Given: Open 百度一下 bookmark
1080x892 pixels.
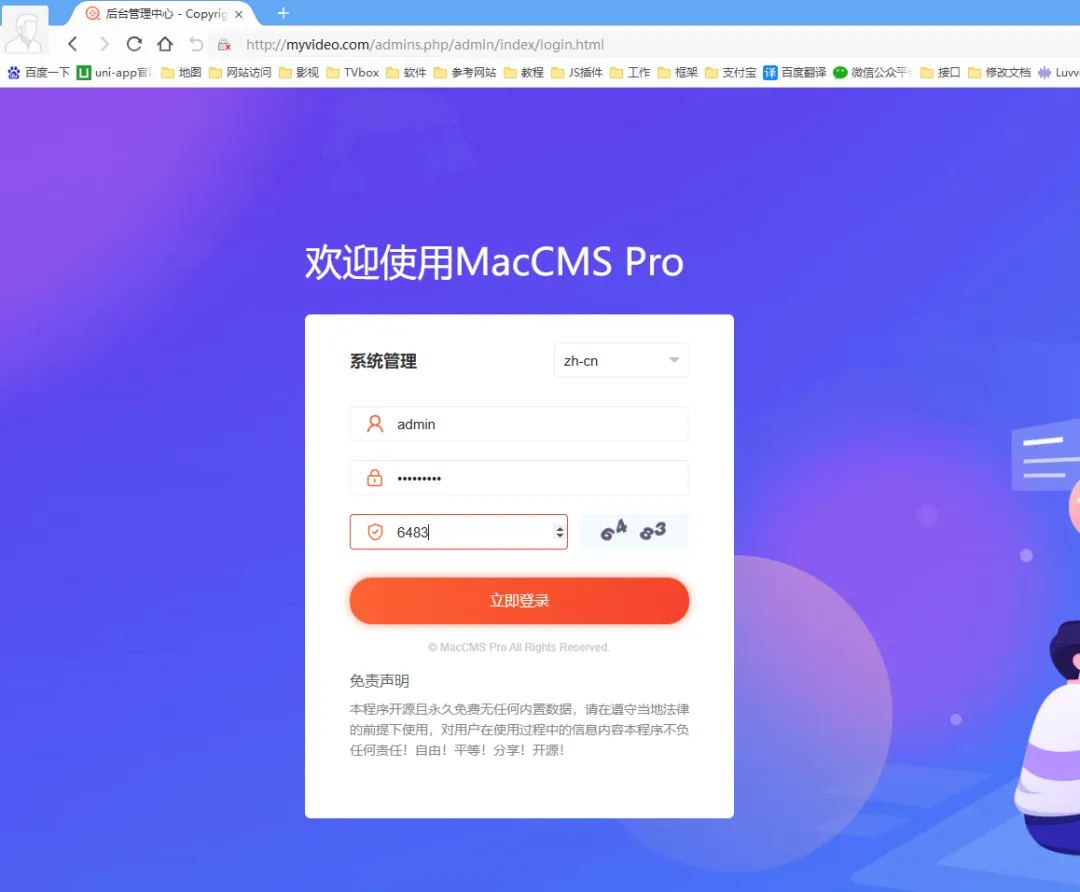Looking at the screenshot, I should click(39, 72).
